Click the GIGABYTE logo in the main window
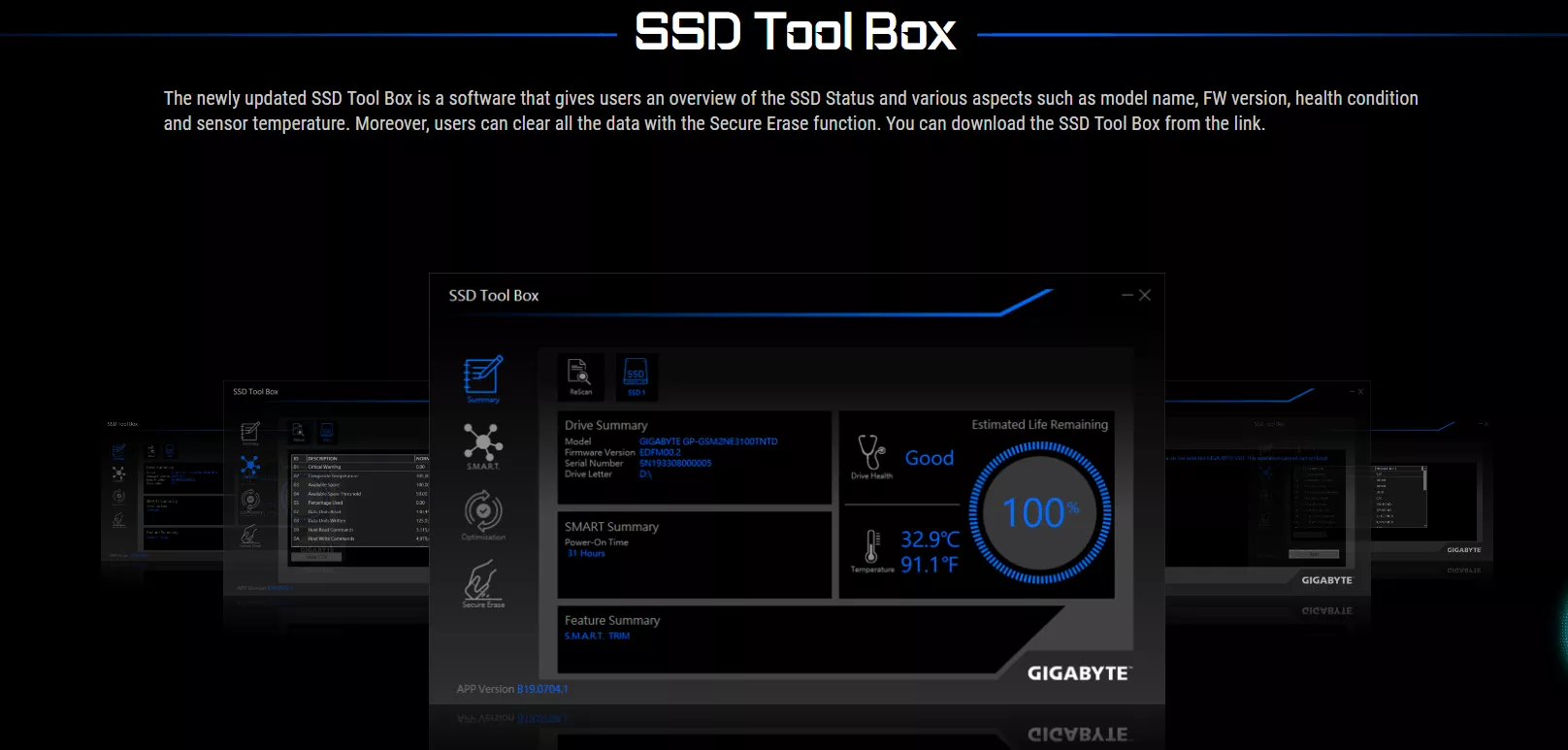This screenshot has height=750, width=1568. (x=1079, y=673)
